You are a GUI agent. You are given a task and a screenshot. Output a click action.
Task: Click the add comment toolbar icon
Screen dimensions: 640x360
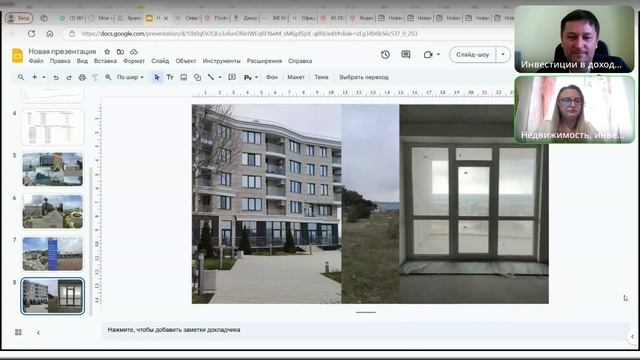click(232, 77)
